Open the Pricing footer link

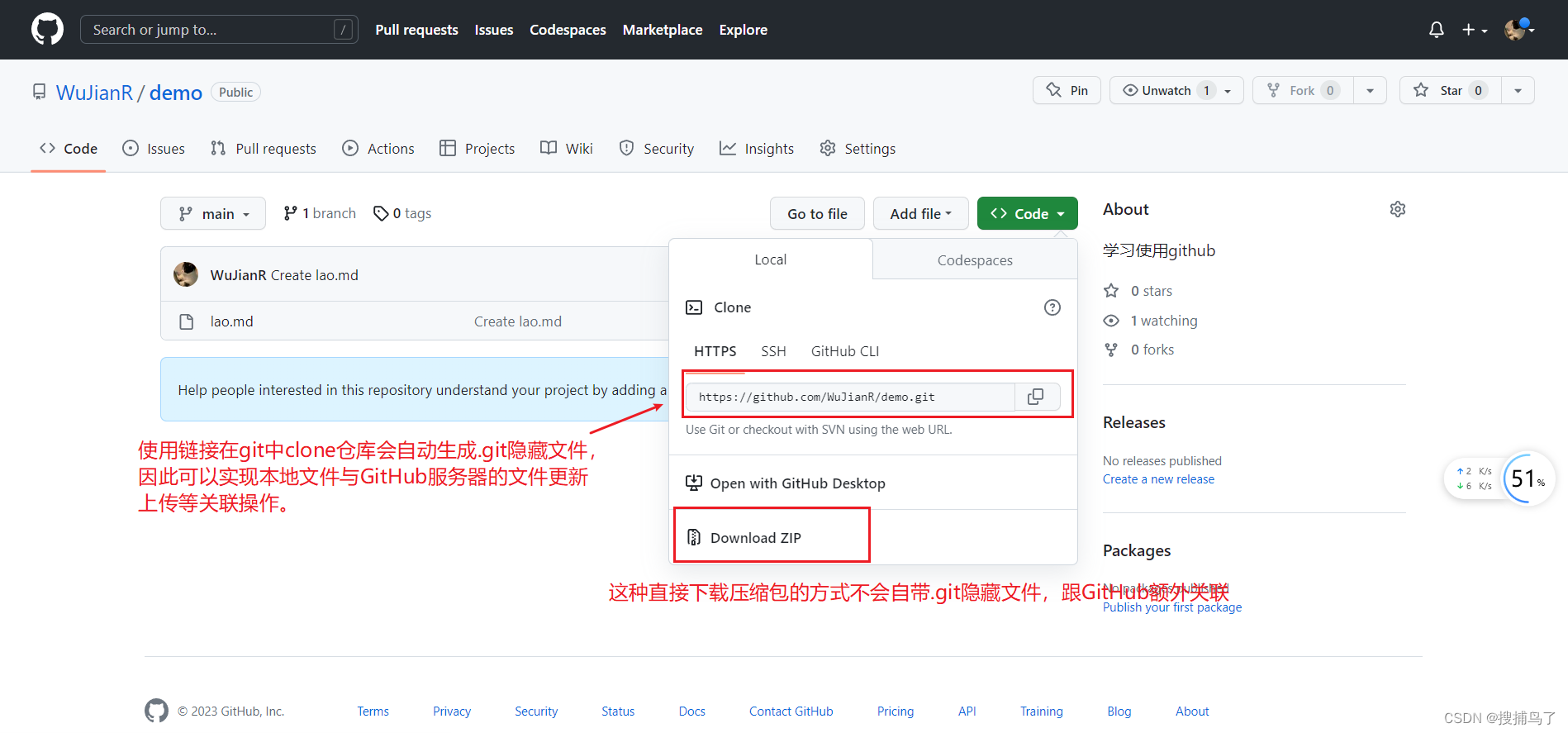click(896, 712)
